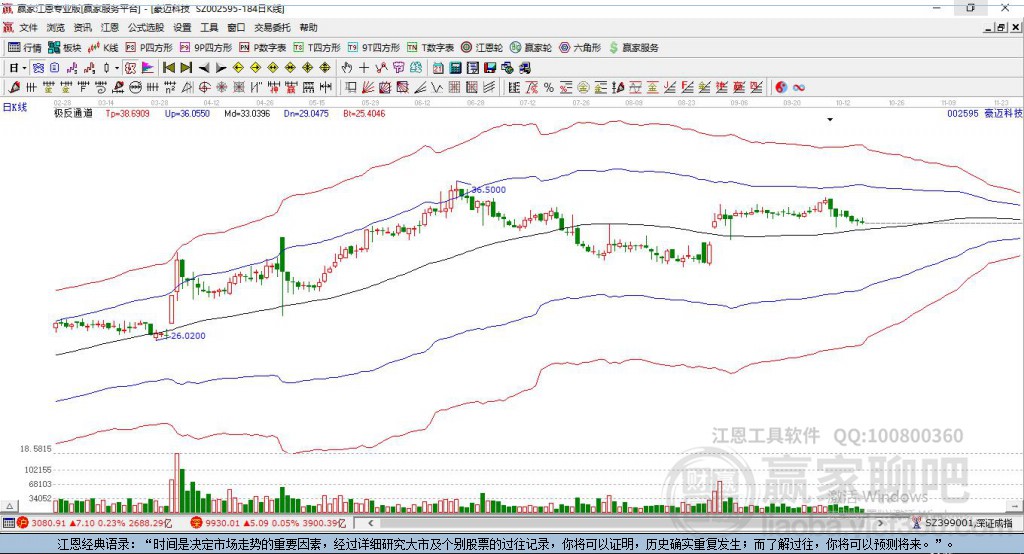The height and width of the screenshot is (554, 1024).
Task: Open the 赢家轮 wheel tool
Action: [531, 48]
